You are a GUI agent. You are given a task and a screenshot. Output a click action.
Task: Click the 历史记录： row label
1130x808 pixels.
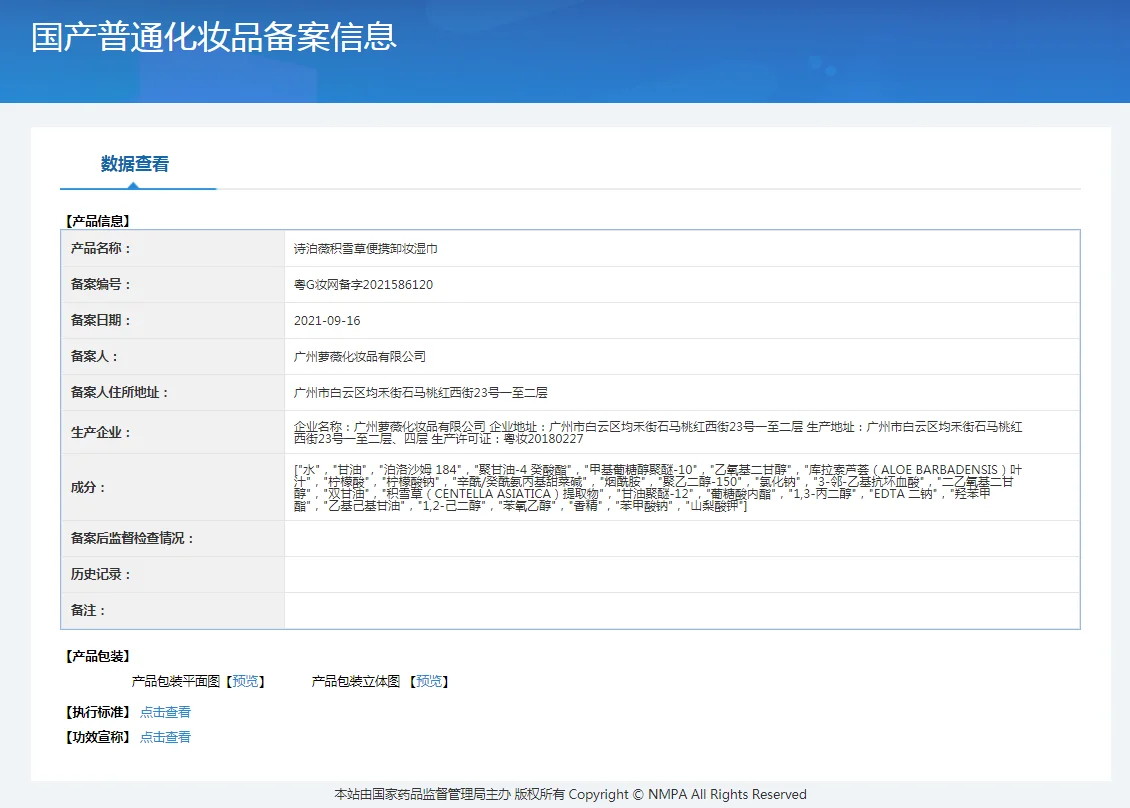click(101, 574)
